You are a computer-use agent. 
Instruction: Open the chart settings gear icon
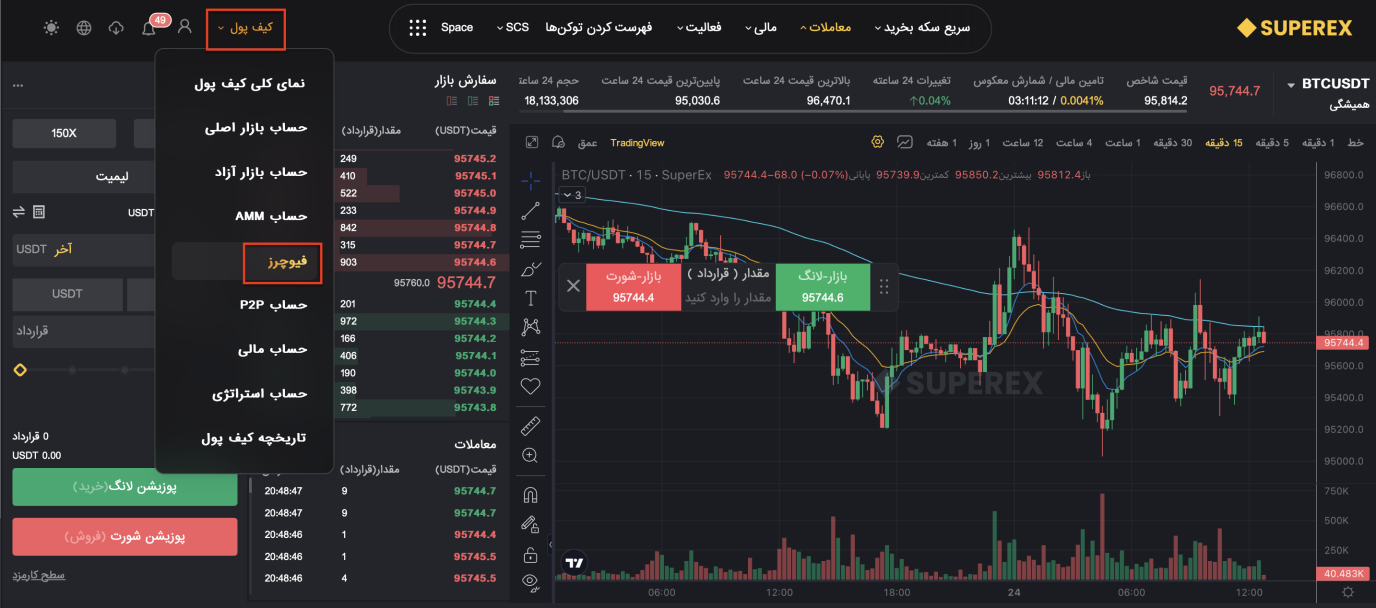(x=878, y=142)
